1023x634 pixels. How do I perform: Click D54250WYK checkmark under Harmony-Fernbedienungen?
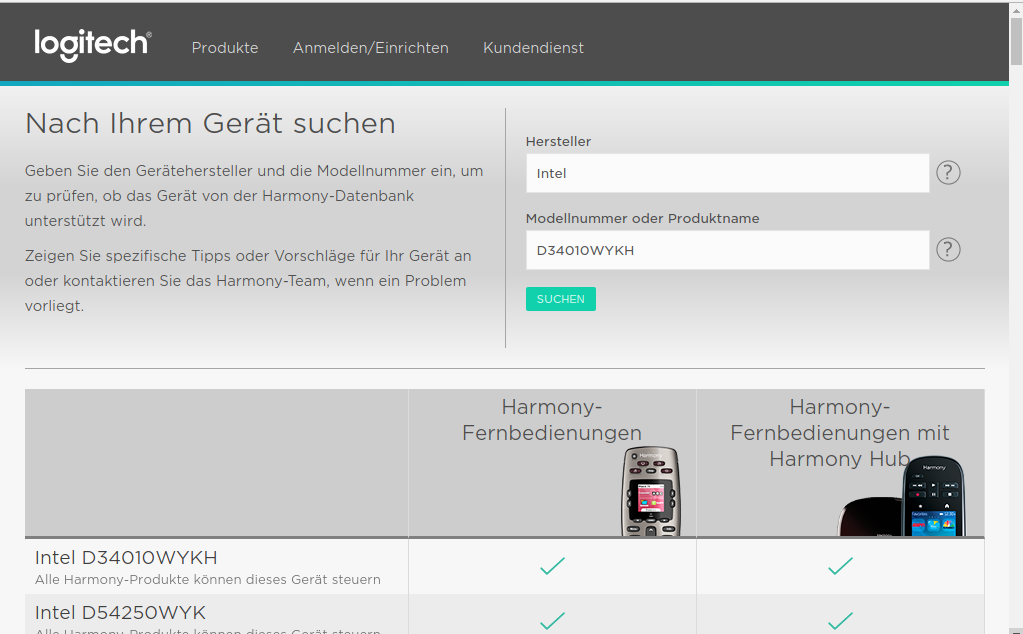tap(553, 620)
